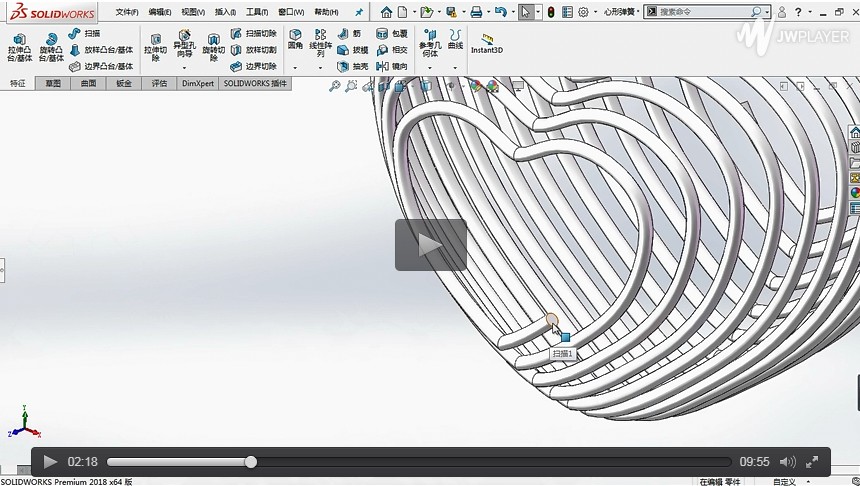Screen dimensions: 860x486
Task: Switch to the 草图 Sketch tab
Action: [53, 84]
